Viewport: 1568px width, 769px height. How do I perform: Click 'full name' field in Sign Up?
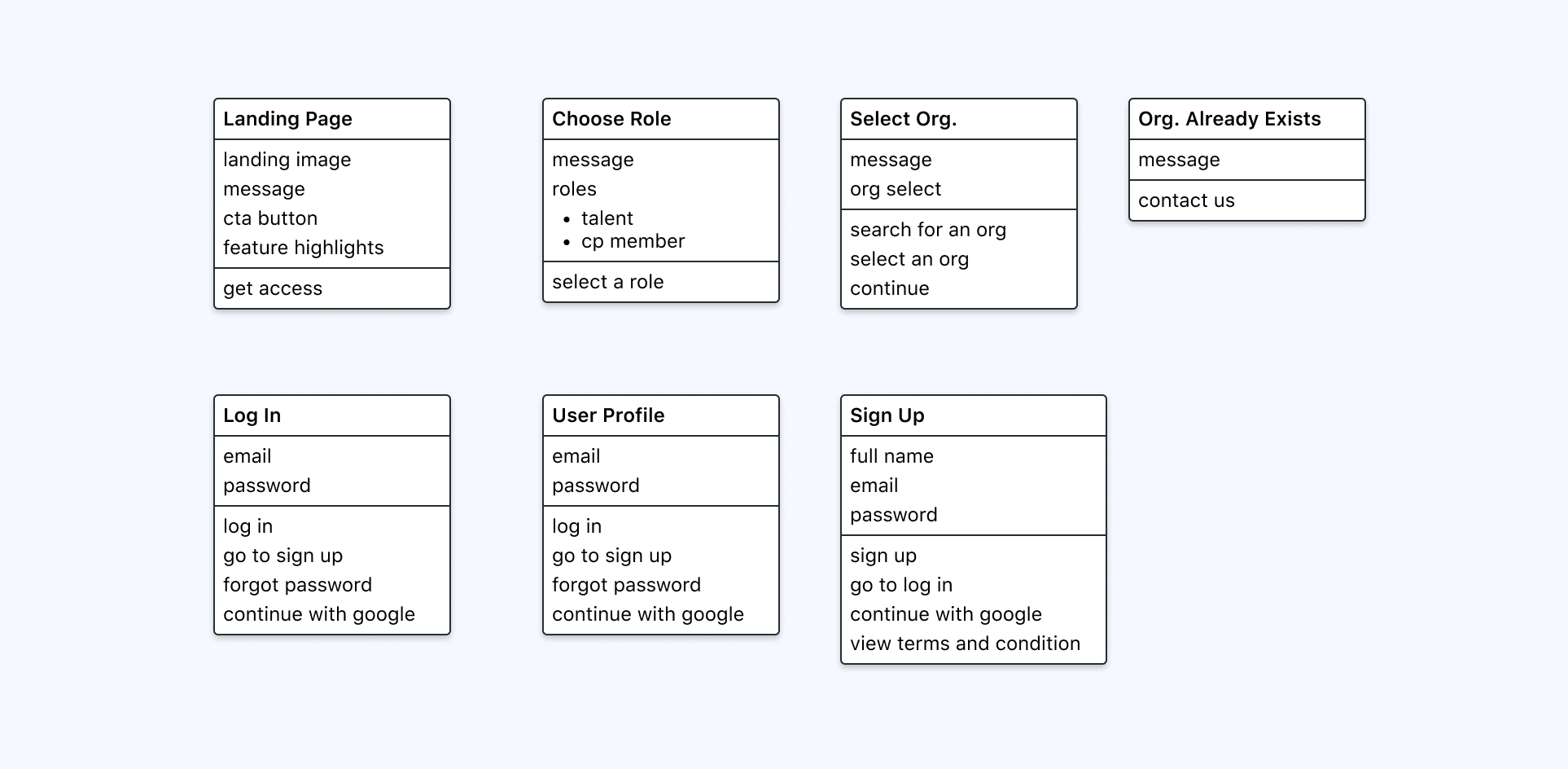(891, 456)
